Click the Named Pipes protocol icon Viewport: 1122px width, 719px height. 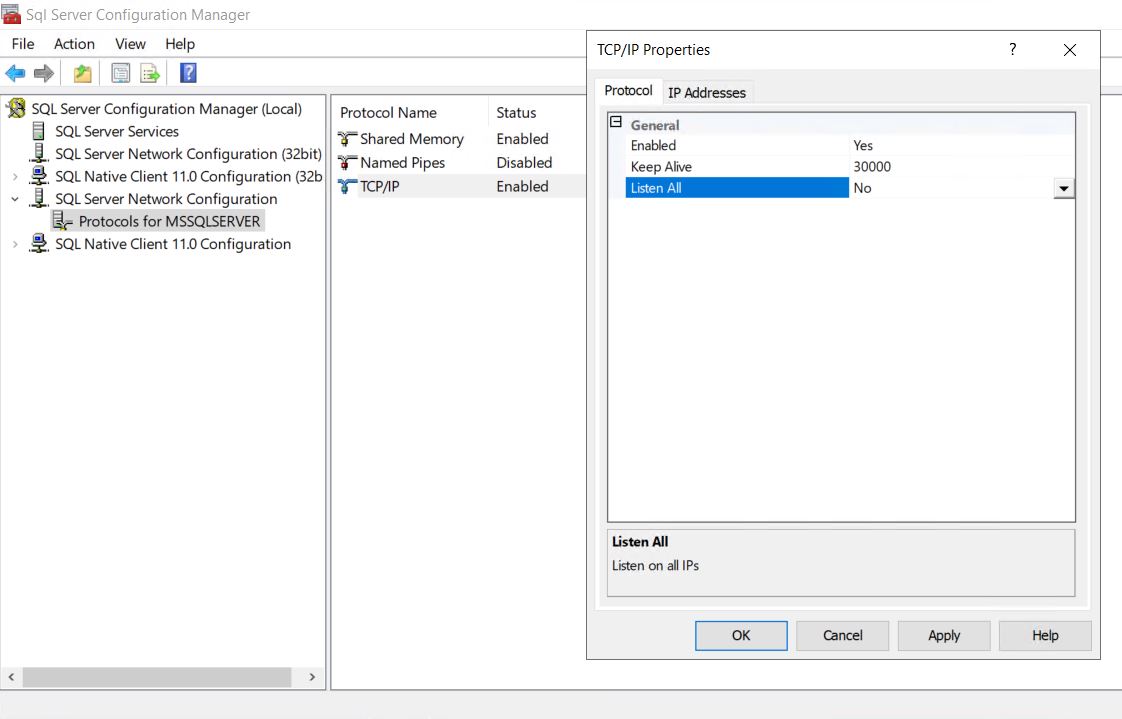click(x=347, y=162)
